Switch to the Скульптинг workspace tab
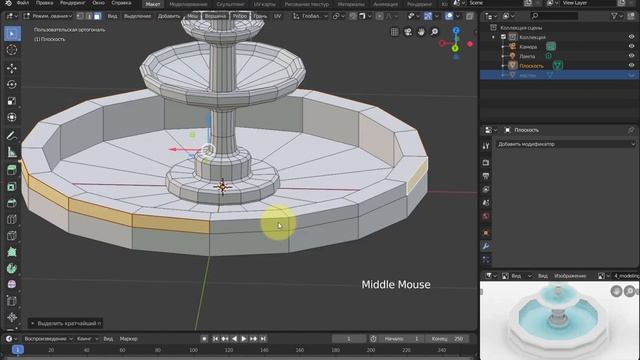 (x=230, y=4)
